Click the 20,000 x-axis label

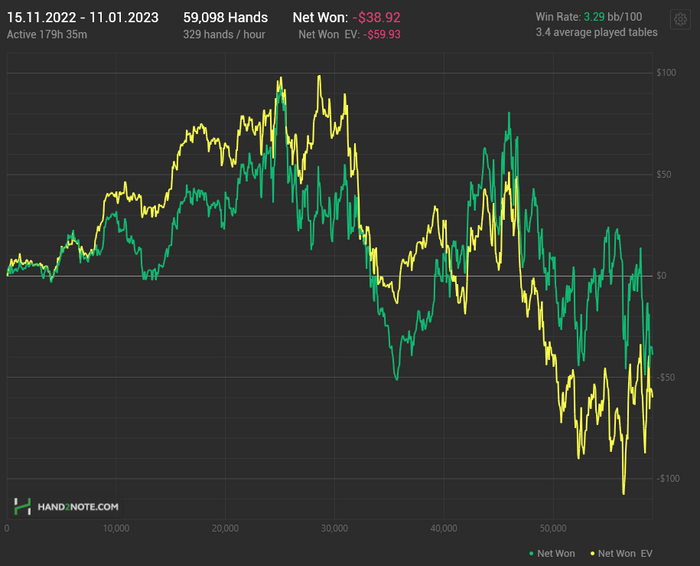(x=225, y=529)
